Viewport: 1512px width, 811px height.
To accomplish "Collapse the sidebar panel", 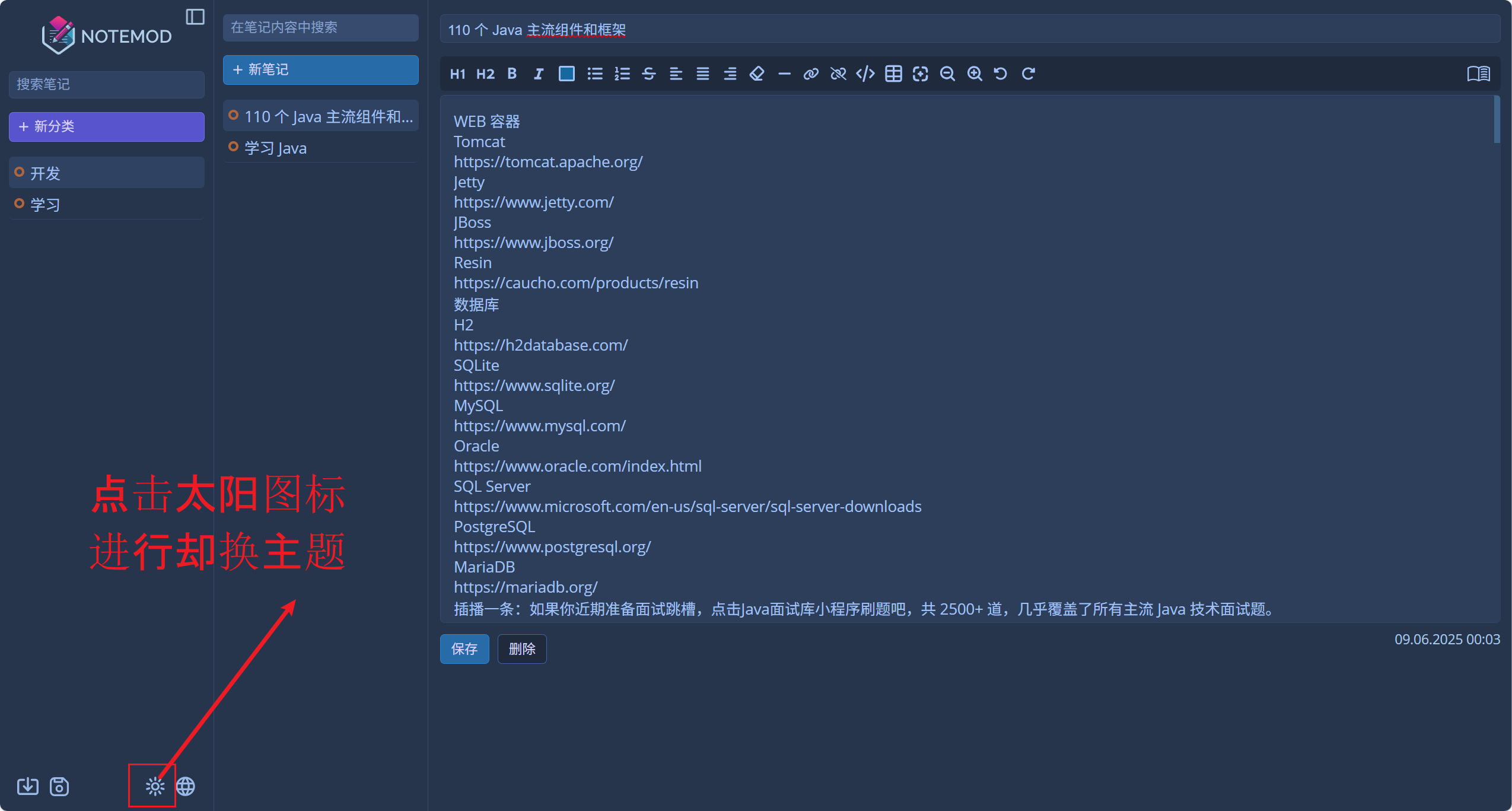I will click(x=195, y=17).
